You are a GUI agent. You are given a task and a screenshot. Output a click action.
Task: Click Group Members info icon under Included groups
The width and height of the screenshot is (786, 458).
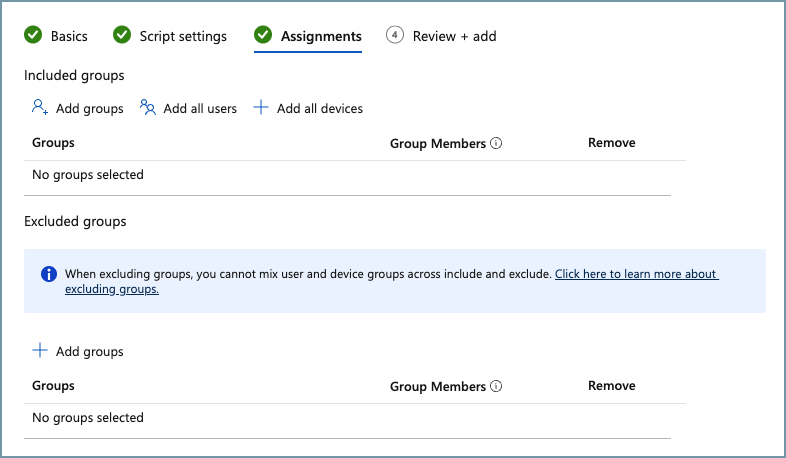[x=497, y=144]
